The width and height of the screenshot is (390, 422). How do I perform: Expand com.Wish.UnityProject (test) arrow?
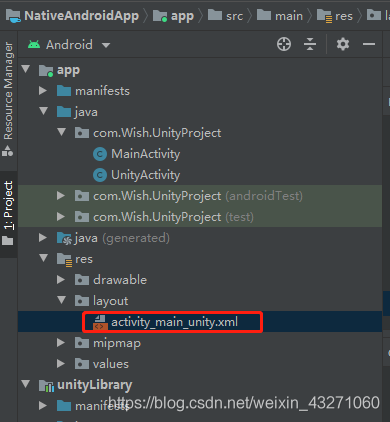point(61,217)
